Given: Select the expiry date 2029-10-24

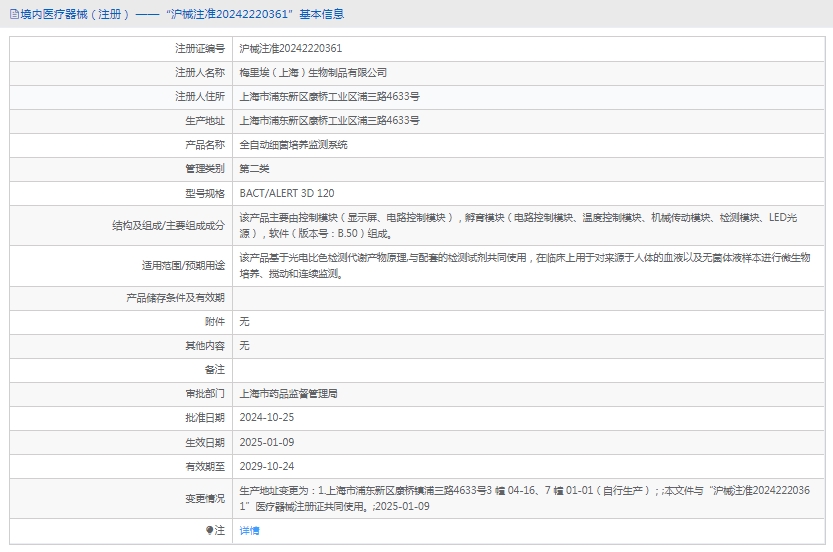Looking at the screenshot, I should pyautogui.click(x=266, y=466).
